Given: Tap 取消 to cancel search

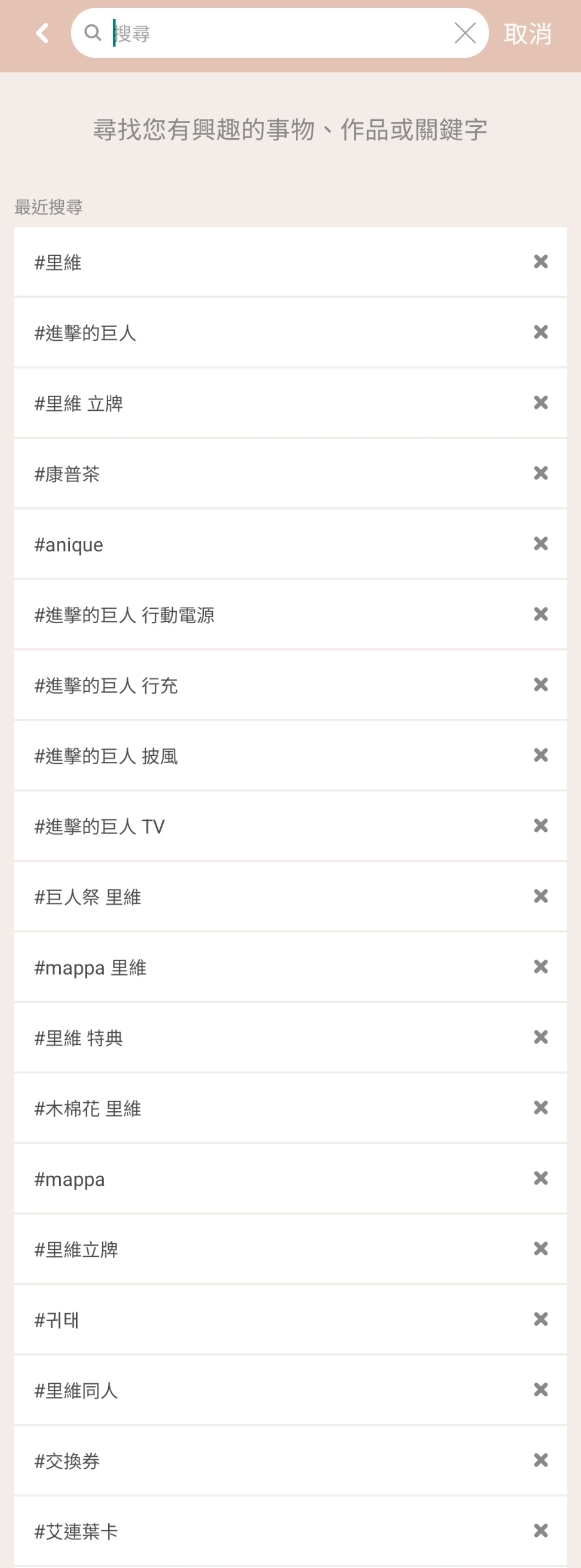Looking at the screenshot, I should pos(527,33).
